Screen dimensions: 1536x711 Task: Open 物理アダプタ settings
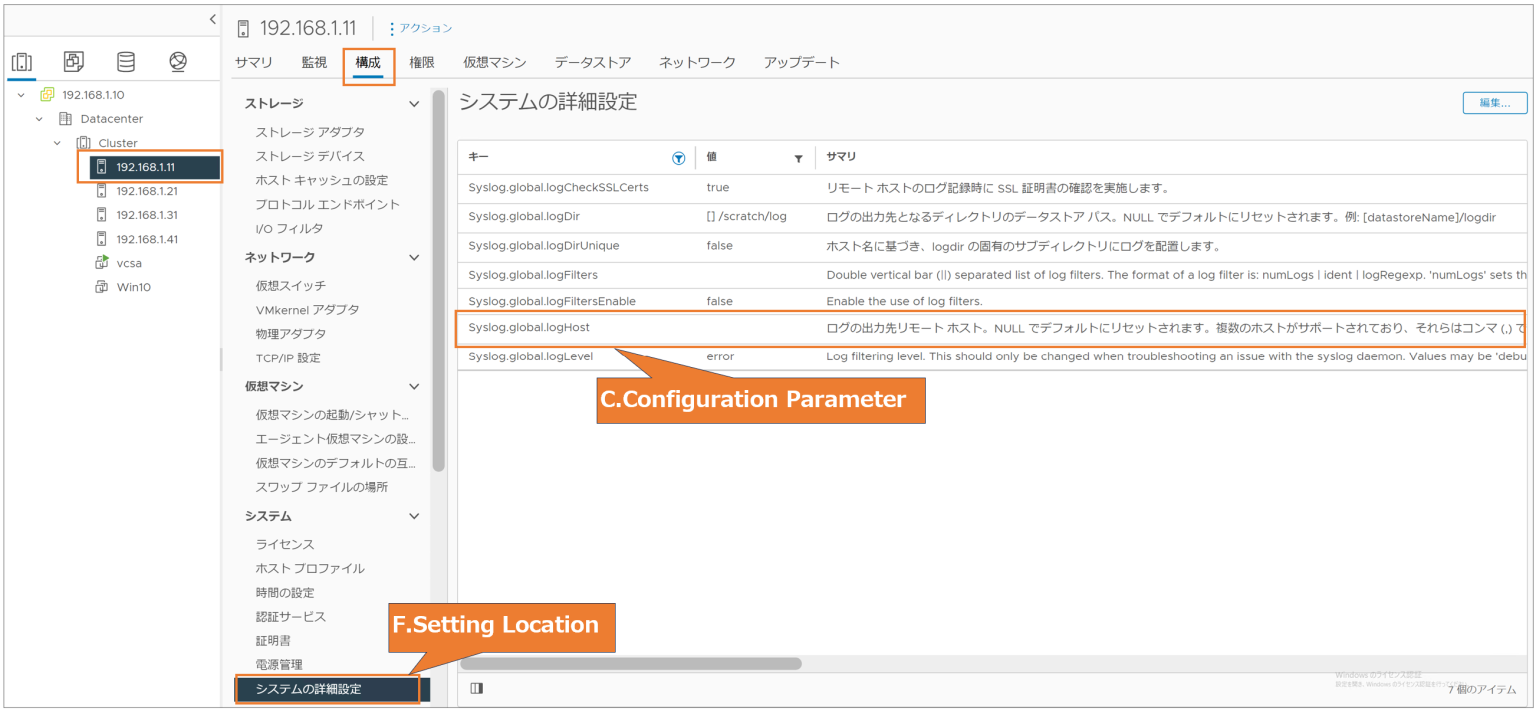coord(291,334)
